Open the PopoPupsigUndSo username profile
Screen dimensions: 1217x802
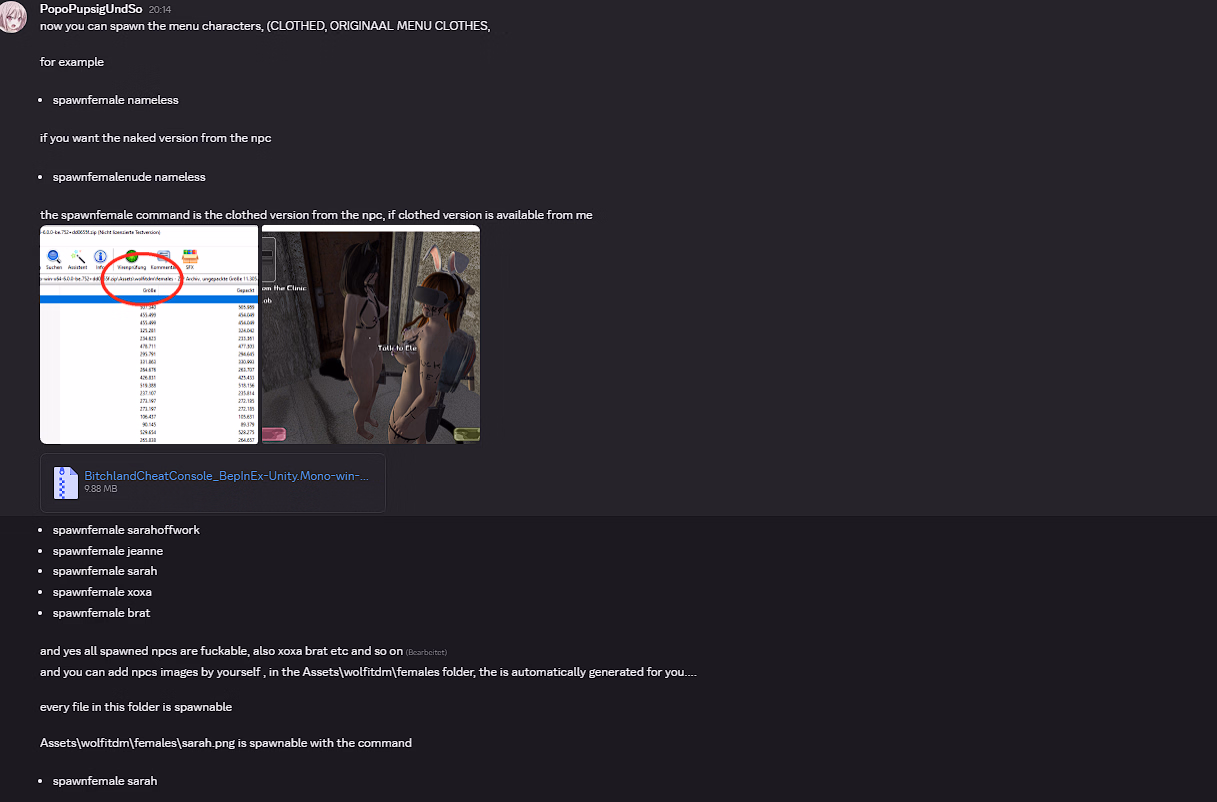click(x=91, y=9)
